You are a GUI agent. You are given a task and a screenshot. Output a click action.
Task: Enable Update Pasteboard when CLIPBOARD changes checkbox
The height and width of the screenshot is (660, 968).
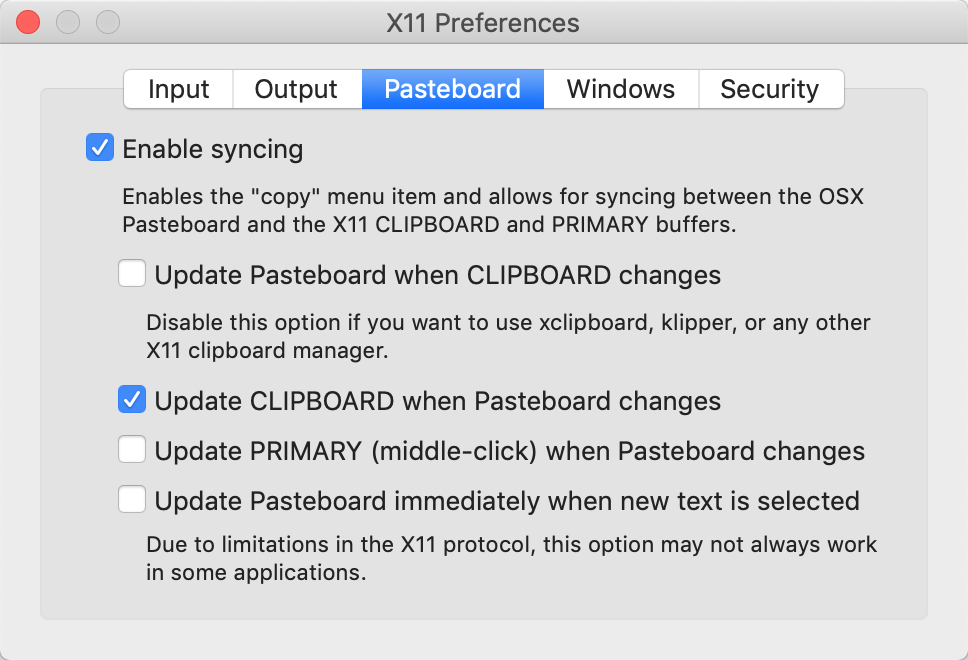coord(132,274)
